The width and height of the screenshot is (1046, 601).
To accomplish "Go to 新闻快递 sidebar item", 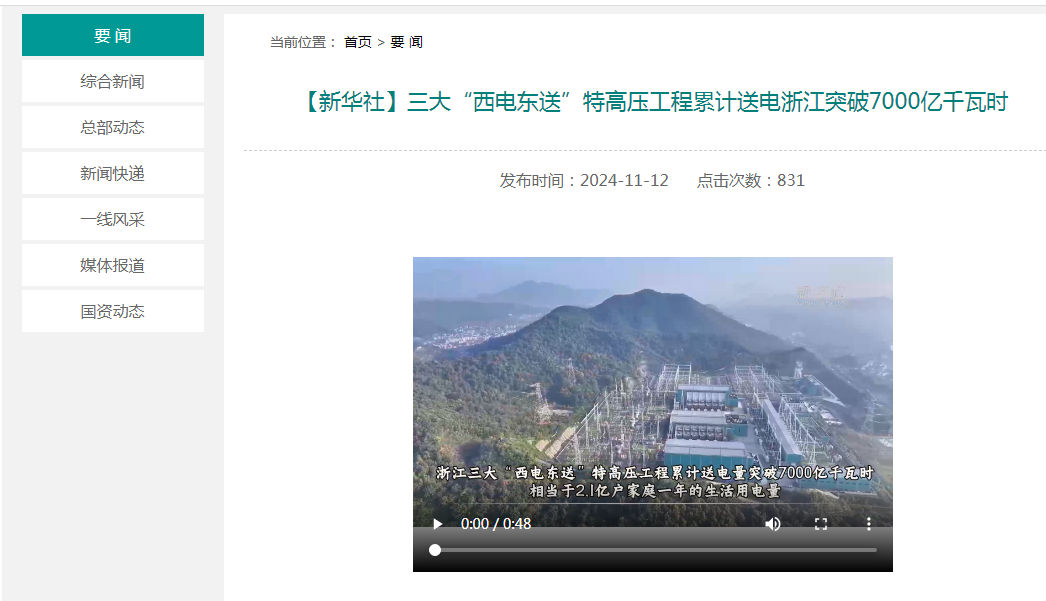I will (113, 173).
